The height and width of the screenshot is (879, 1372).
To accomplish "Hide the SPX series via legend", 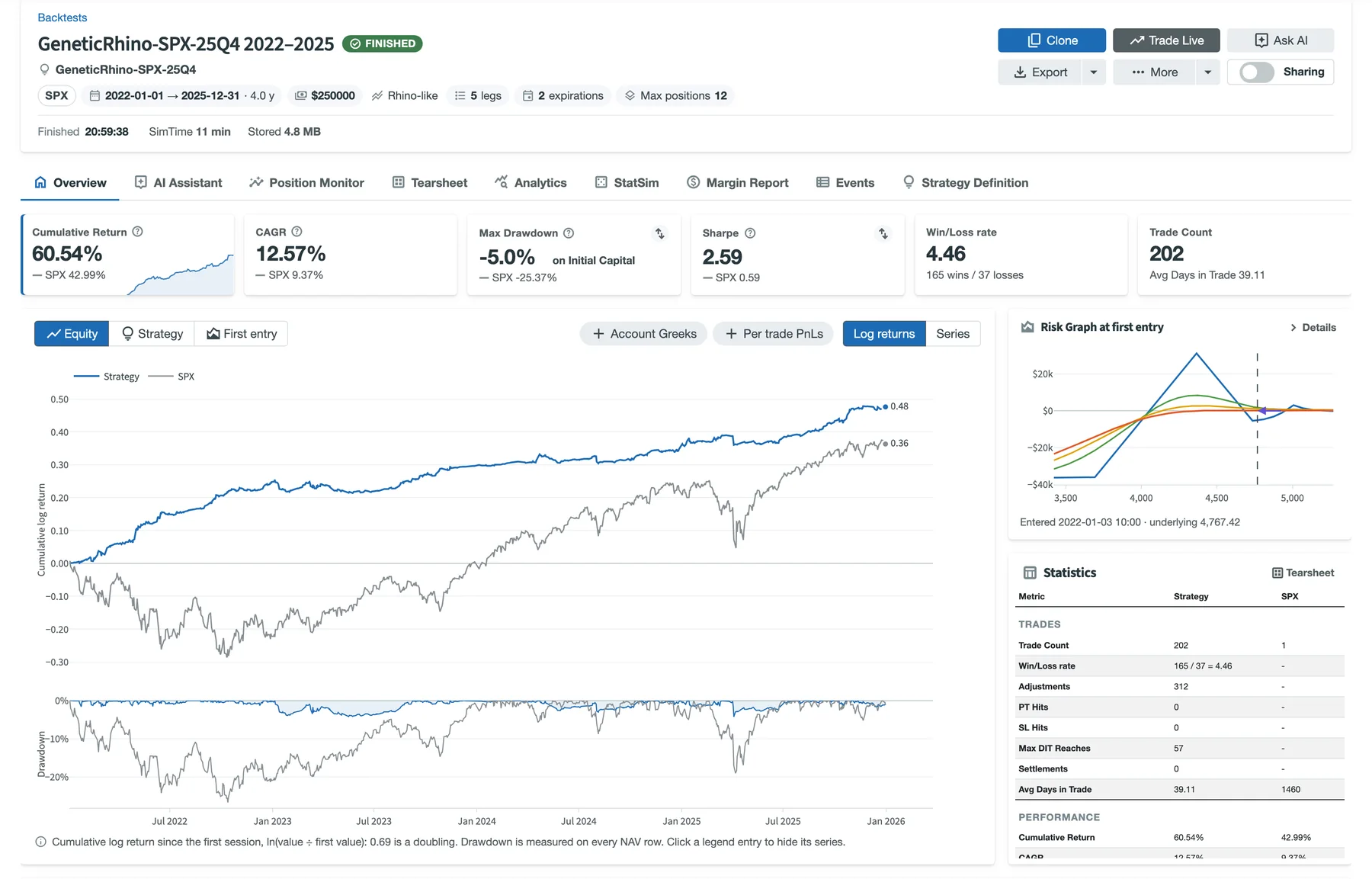I will click(172, 377).
